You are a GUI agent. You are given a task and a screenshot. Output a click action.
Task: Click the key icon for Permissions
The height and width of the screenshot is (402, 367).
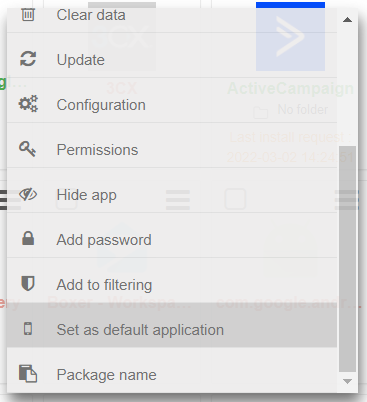pos(27,149)
